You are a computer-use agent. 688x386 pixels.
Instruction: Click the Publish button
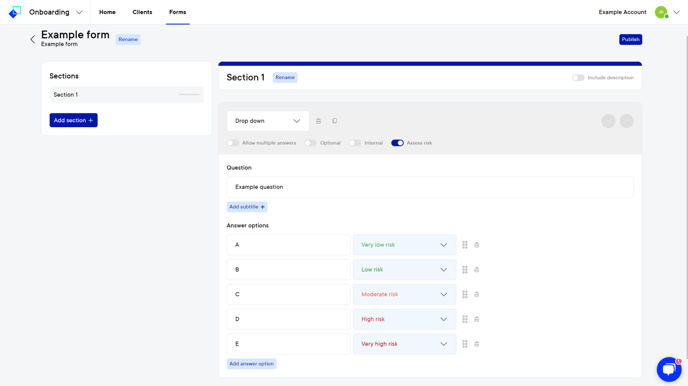pyautogui.click(x=631, y=39)
